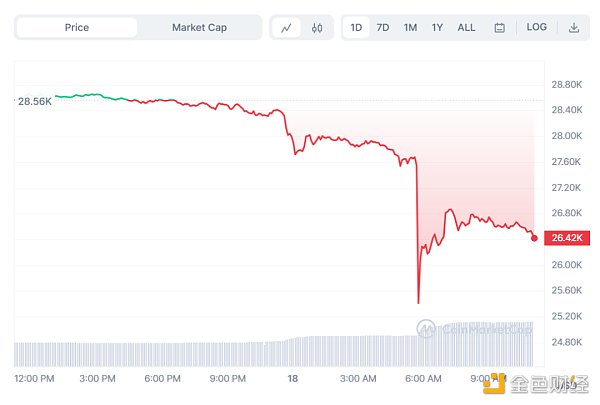Select the Price tab
The image size is (600, 405).
point(77,27)
